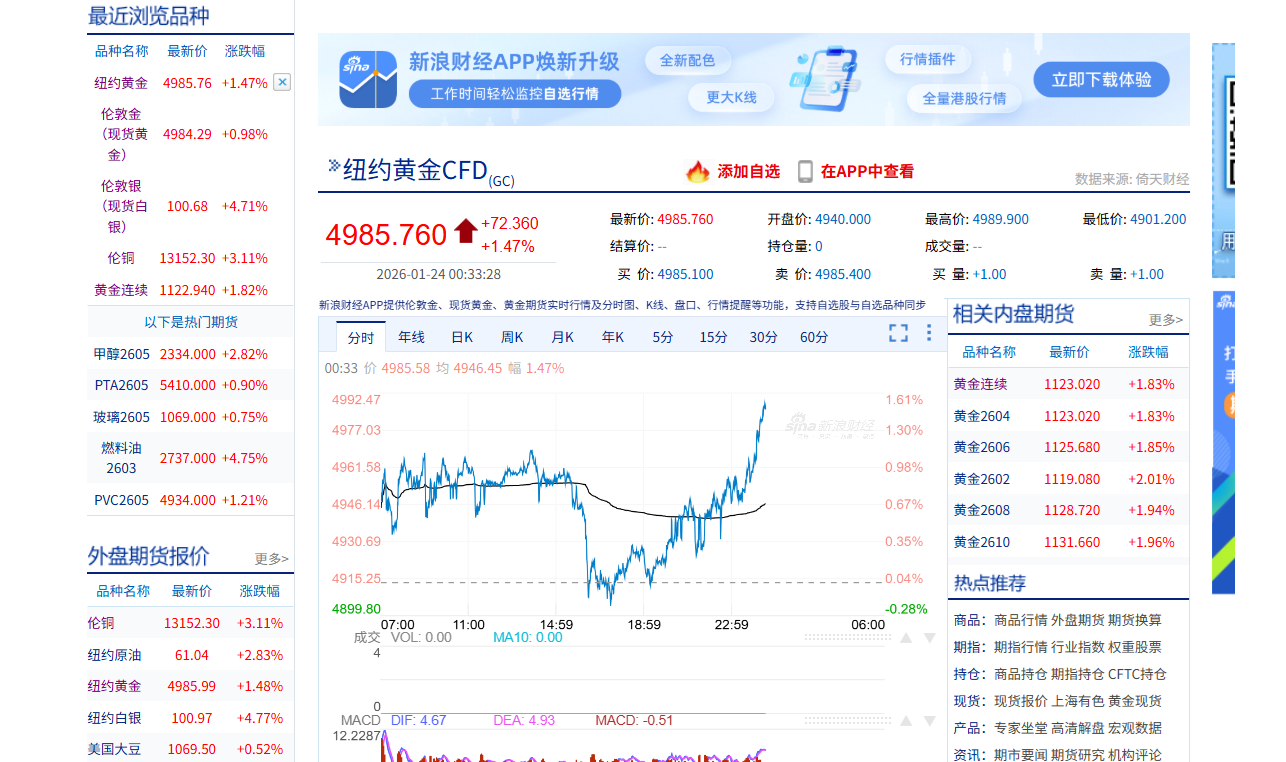Open 上海有色 link in 热点推荐

1077,701
